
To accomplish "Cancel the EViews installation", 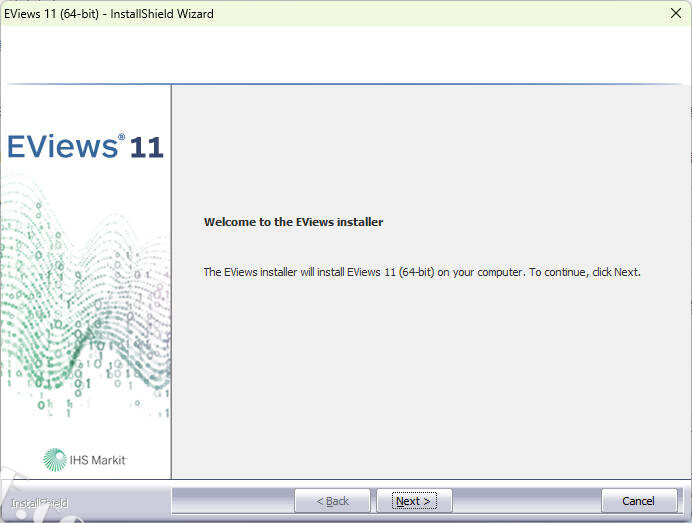I will [x=638, y=501].
